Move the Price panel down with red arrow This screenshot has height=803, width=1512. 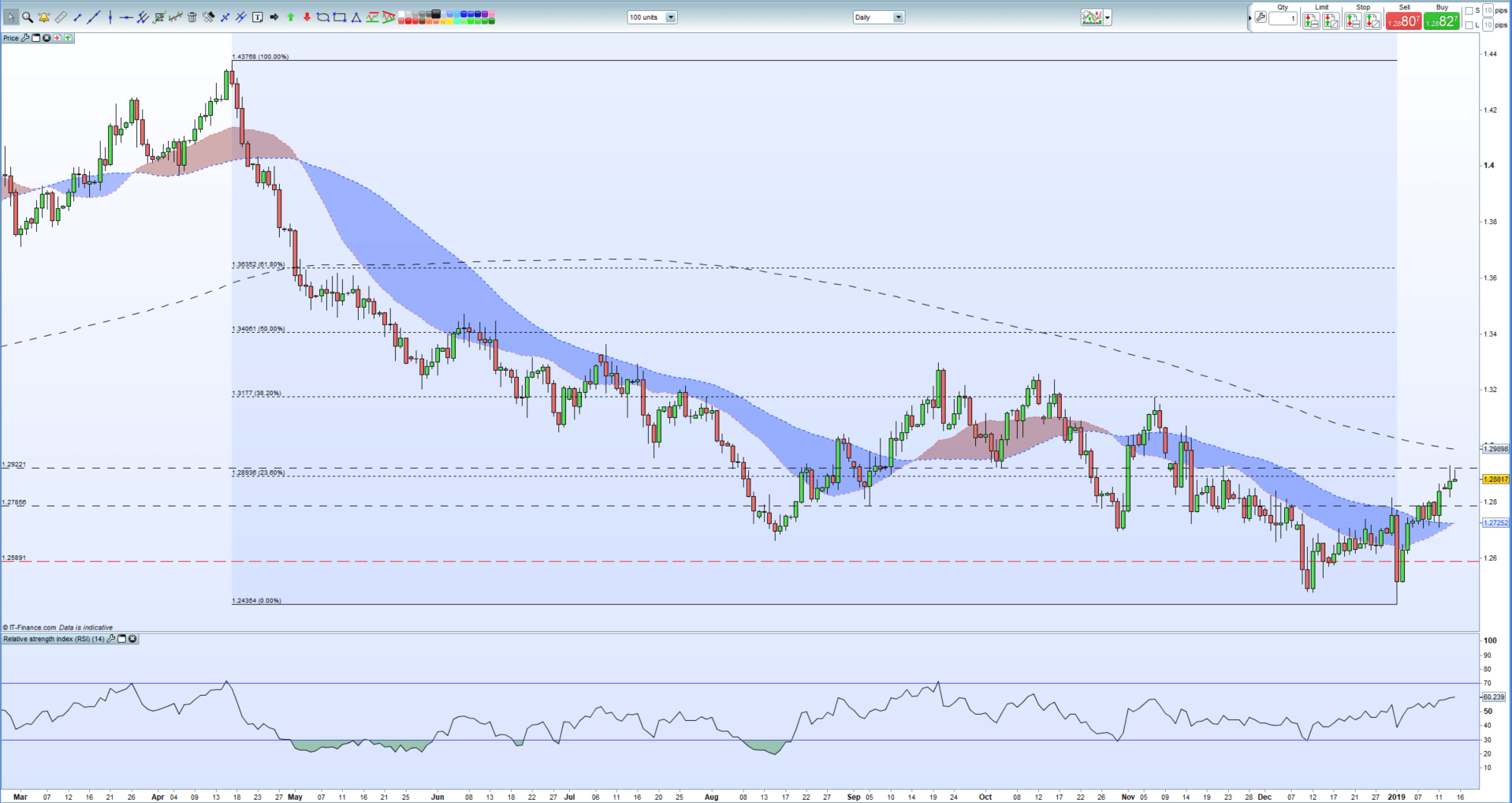pos(57,38)
